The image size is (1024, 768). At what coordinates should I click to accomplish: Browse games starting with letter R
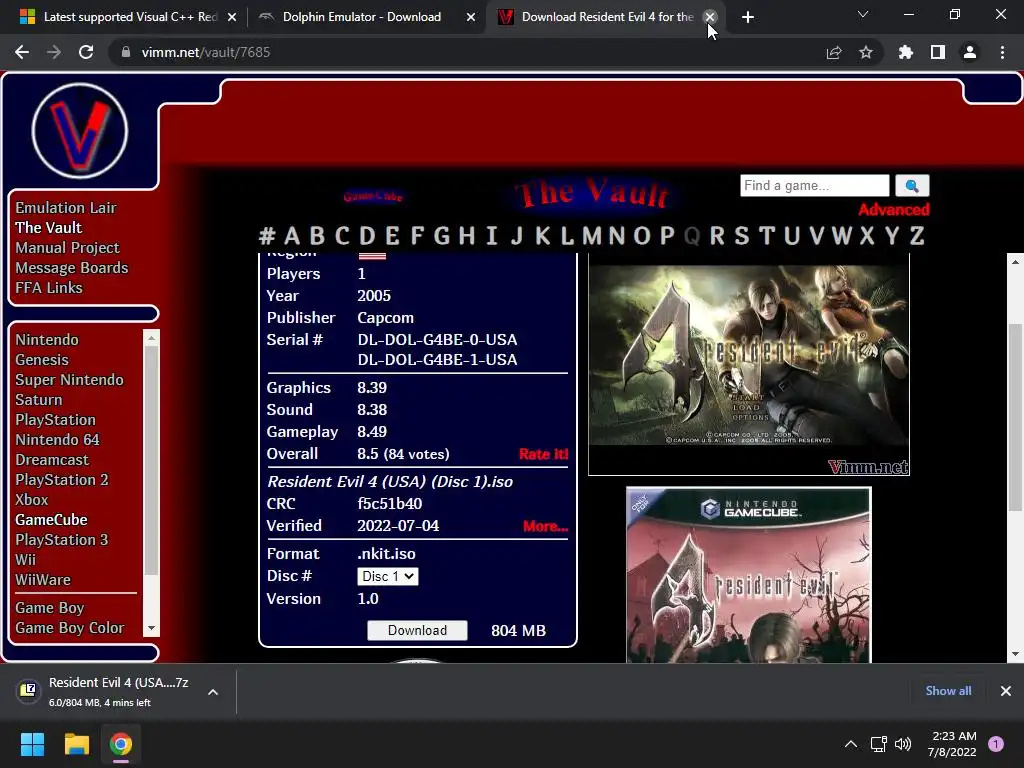716,235
